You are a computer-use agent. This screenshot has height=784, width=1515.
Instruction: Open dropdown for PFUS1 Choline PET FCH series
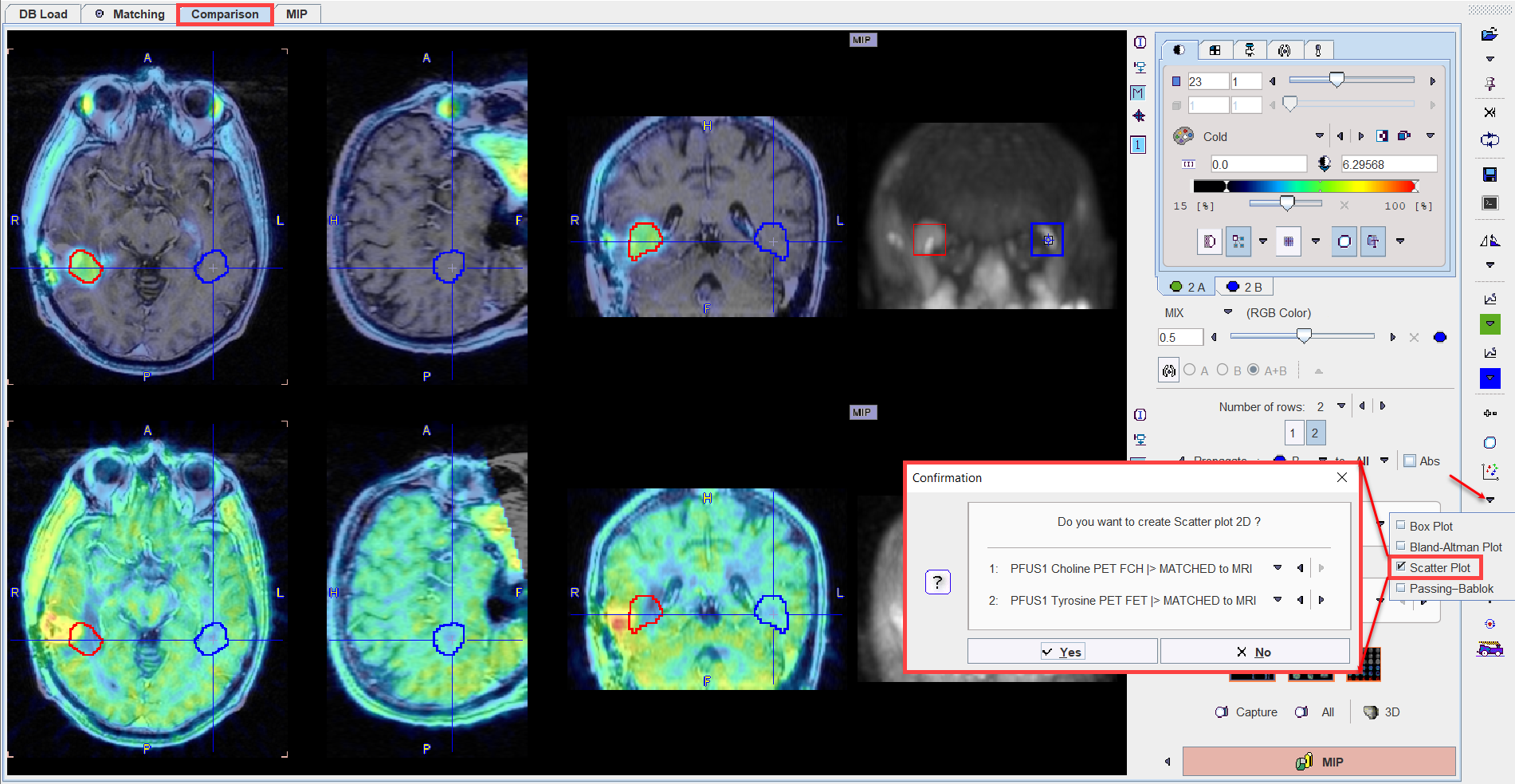tap(1278, 568)
